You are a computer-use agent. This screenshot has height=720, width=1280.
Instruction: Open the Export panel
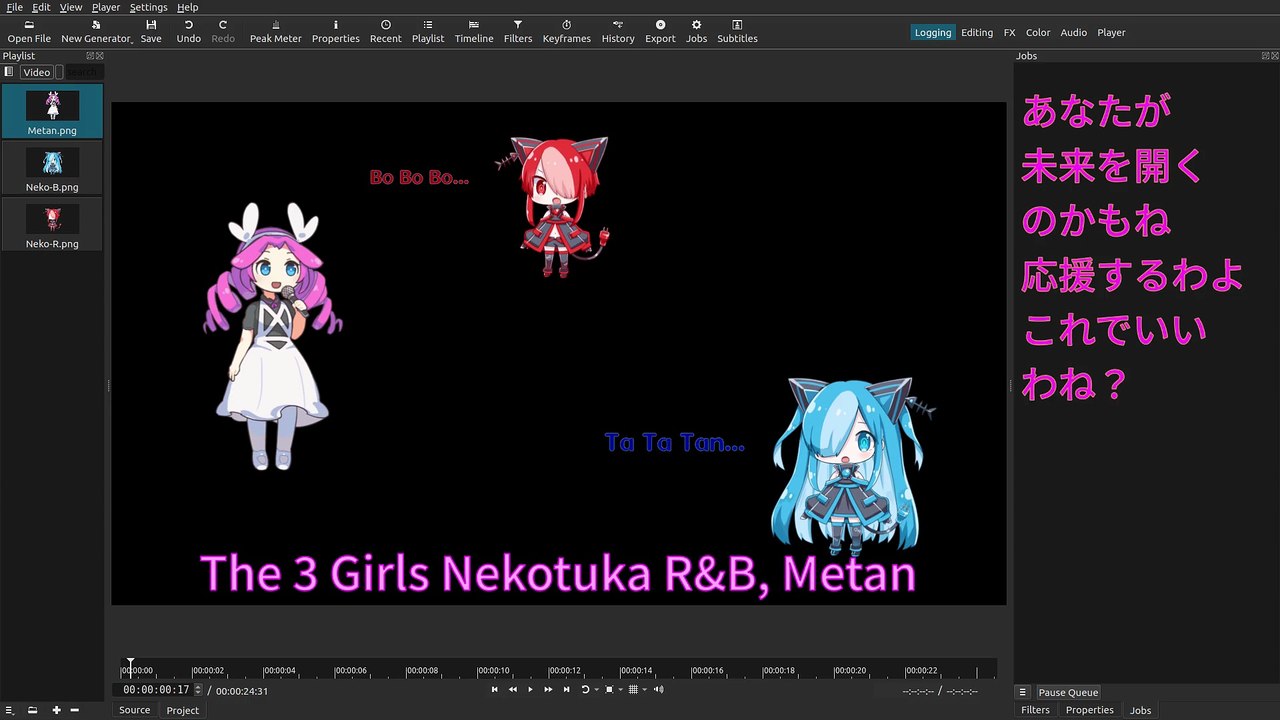[660, 31]
